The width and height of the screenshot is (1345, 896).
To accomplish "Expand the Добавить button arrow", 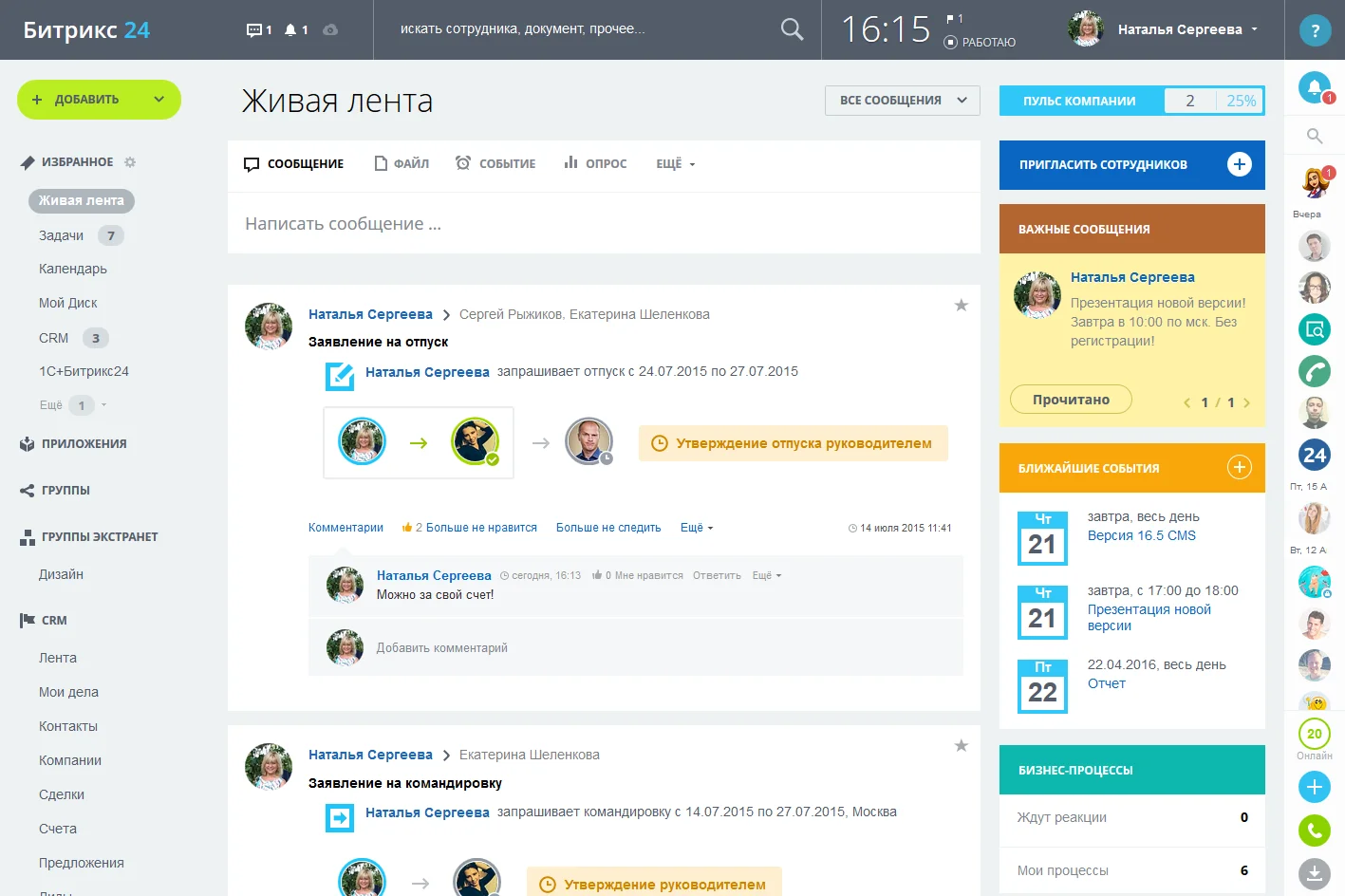I will 159,100.
